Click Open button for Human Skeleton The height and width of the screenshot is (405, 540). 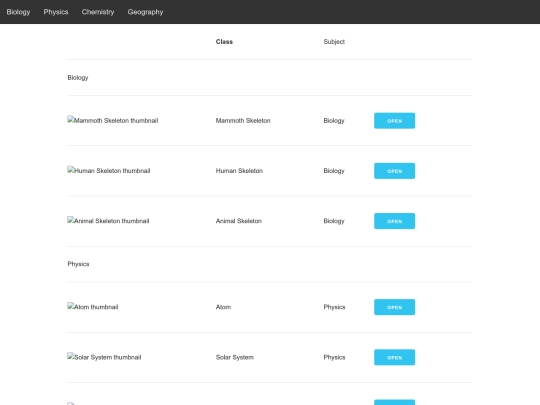click(394, 171)
